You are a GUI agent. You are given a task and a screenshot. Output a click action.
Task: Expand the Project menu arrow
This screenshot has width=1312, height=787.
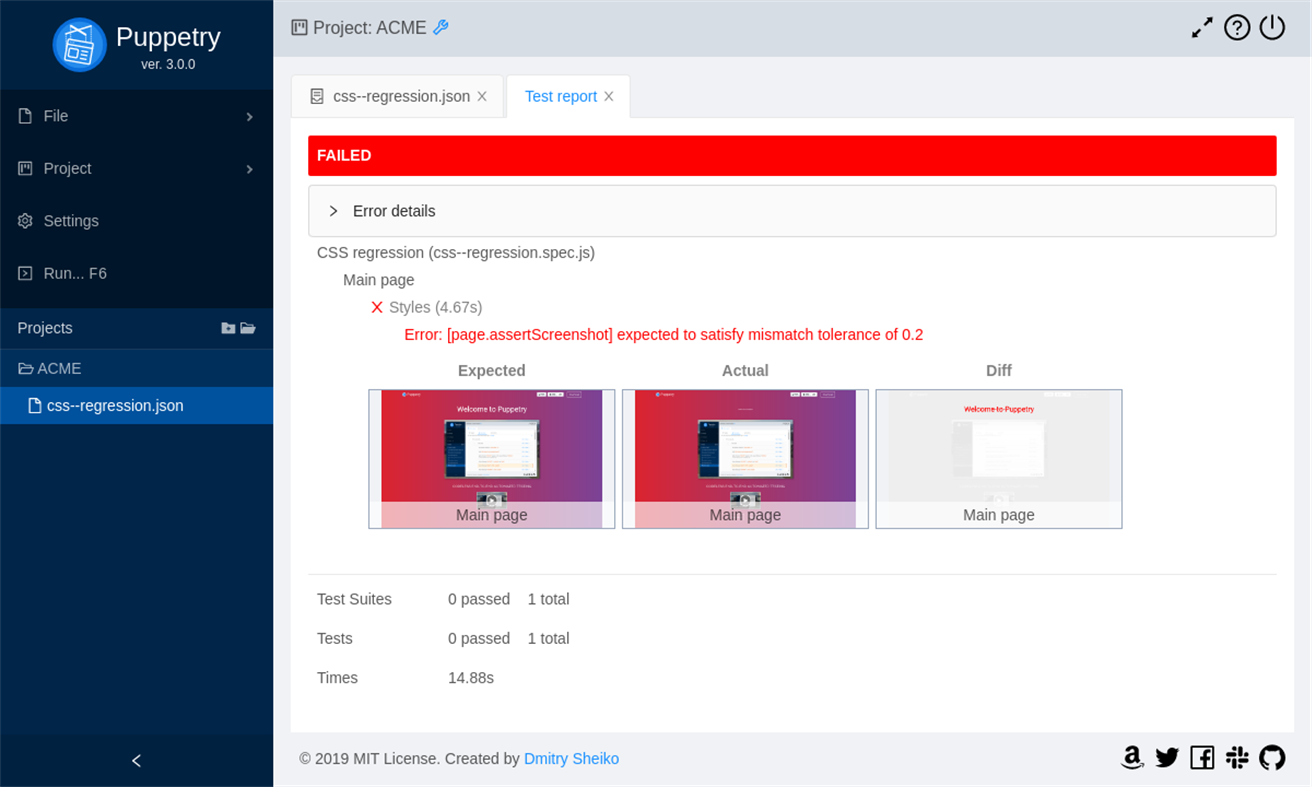(249, 169)
